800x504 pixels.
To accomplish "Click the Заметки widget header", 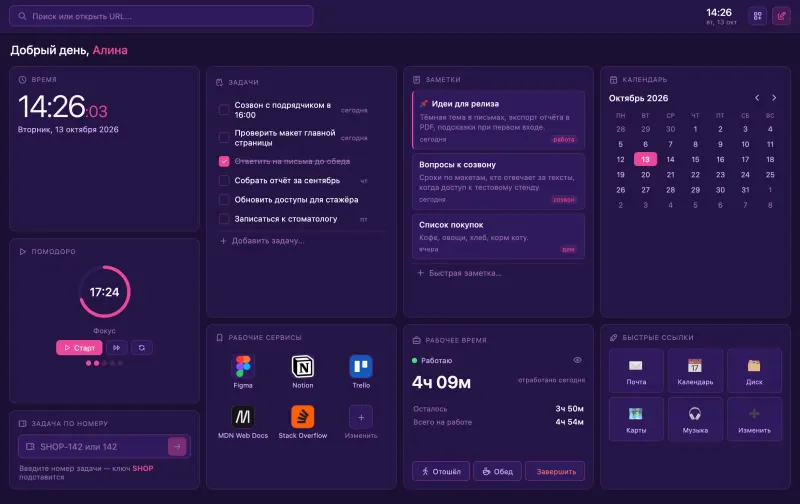I will click(x=436, y=80).
